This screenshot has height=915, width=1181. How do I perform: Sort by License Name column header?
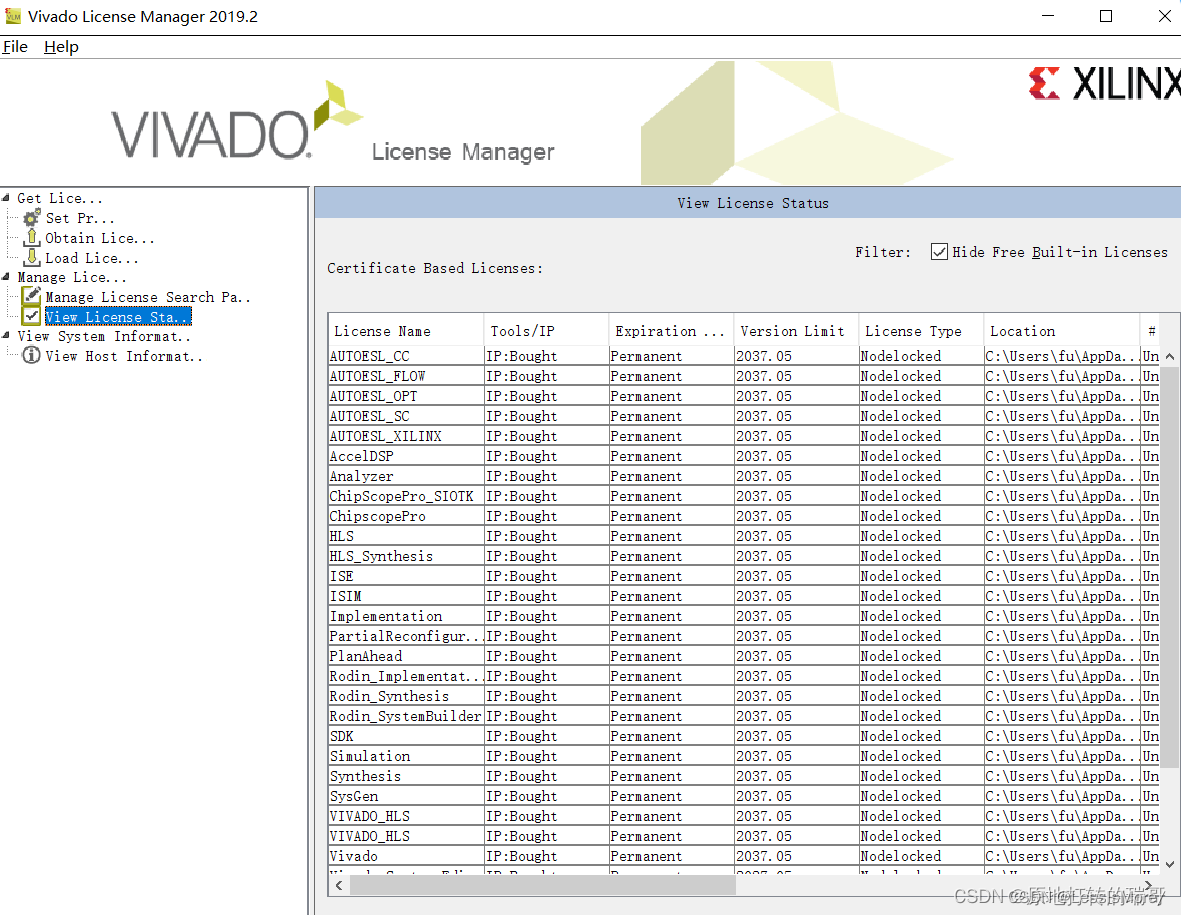point(406,331)
